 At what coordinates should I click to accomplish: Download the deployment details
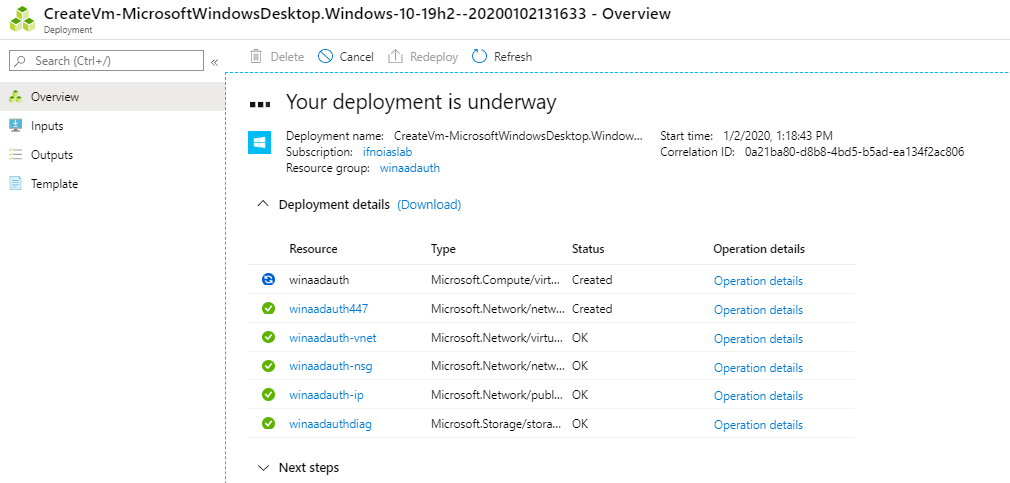(429, 204)
